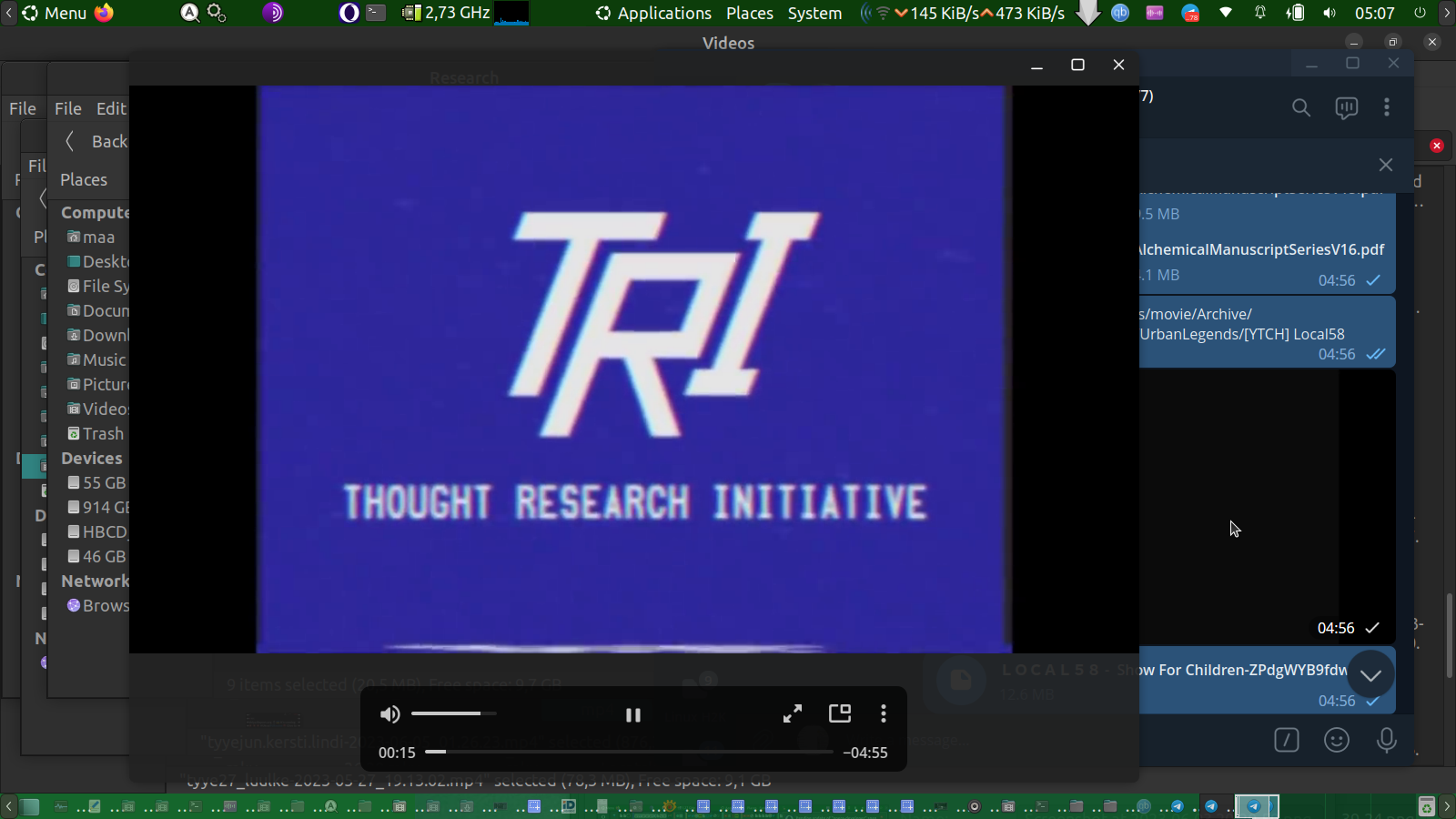Open the Terminal launcher in panel
This screenshot has height=819, width=1456.
tap(376, 13)
